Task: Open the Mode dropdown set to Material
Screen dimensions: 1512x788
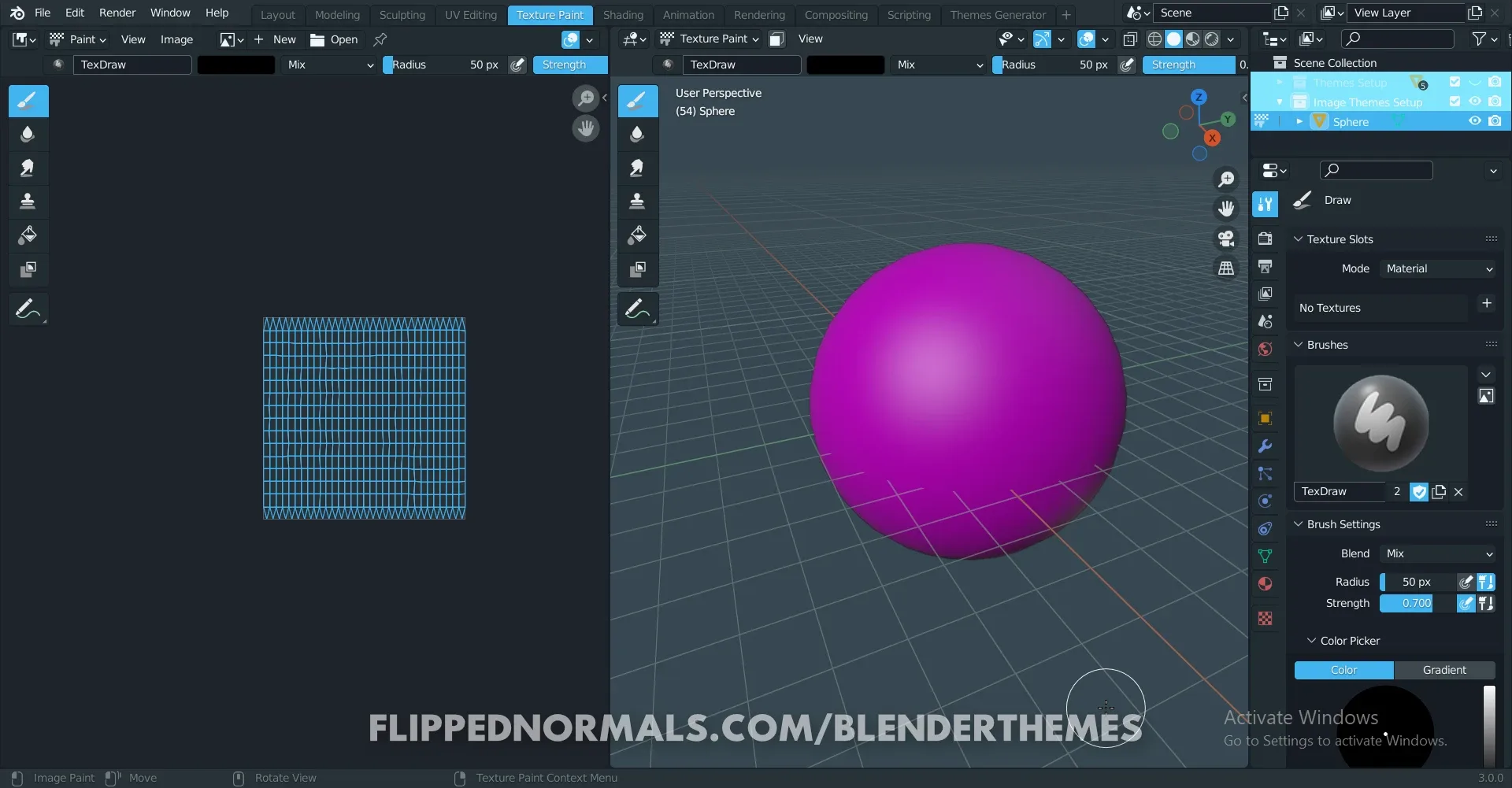Action: click(x=1438, y=268)
